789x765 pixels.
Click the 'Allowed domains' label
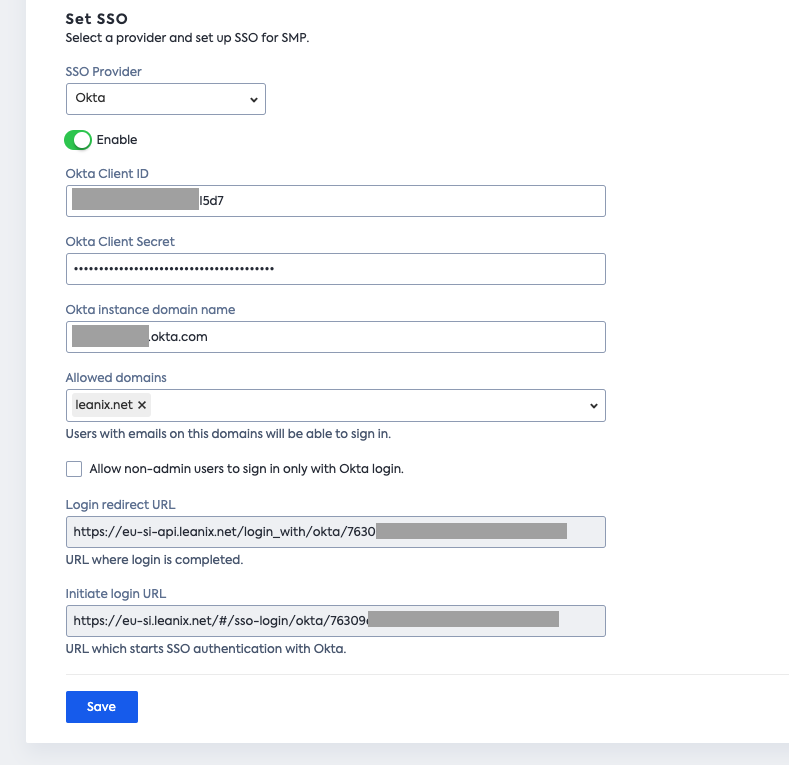tap(116, 377)
